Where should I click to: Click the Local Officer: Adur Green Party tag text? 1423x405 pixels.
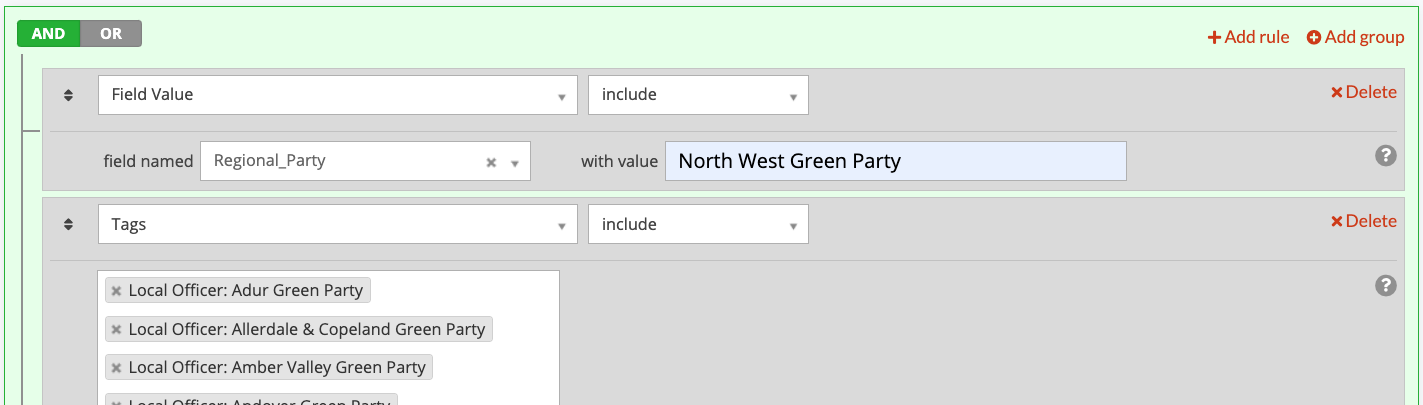point(246,290)
